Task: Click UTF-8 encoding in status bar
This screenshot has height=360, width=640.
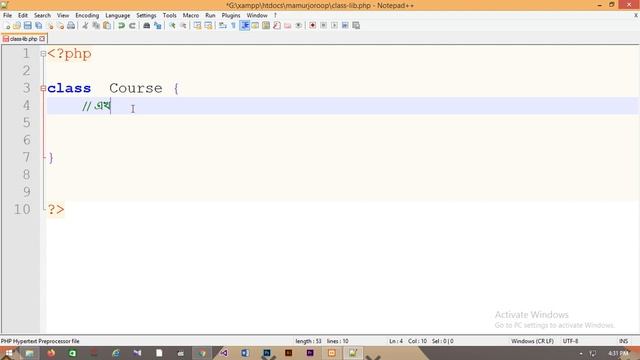Action: [570, 341]
